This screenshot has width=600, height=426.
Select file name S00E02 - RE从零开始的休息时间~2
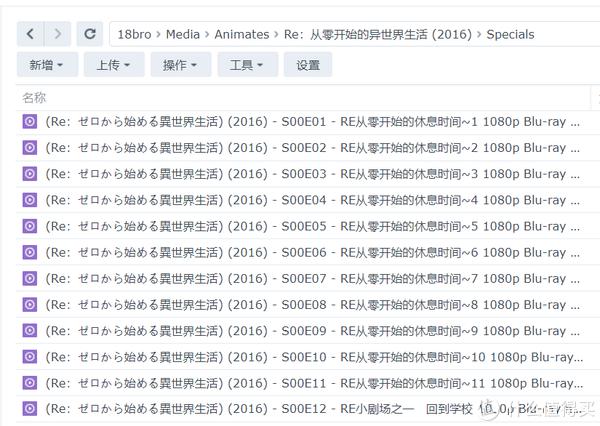pos(313,148)
